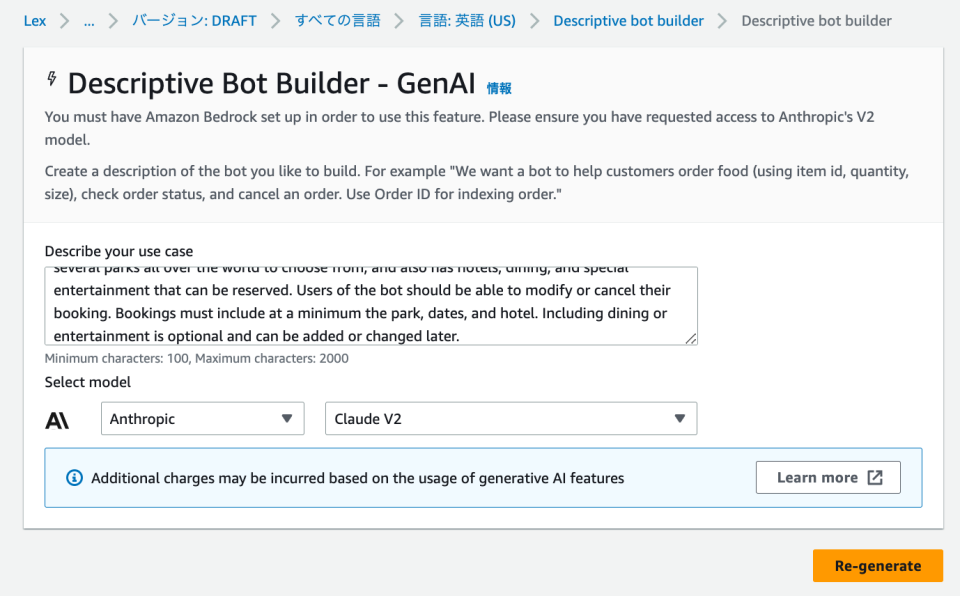Click the dropdown arrow on the Anthropic selector
The image size is (960, 596).
[286, 418]
